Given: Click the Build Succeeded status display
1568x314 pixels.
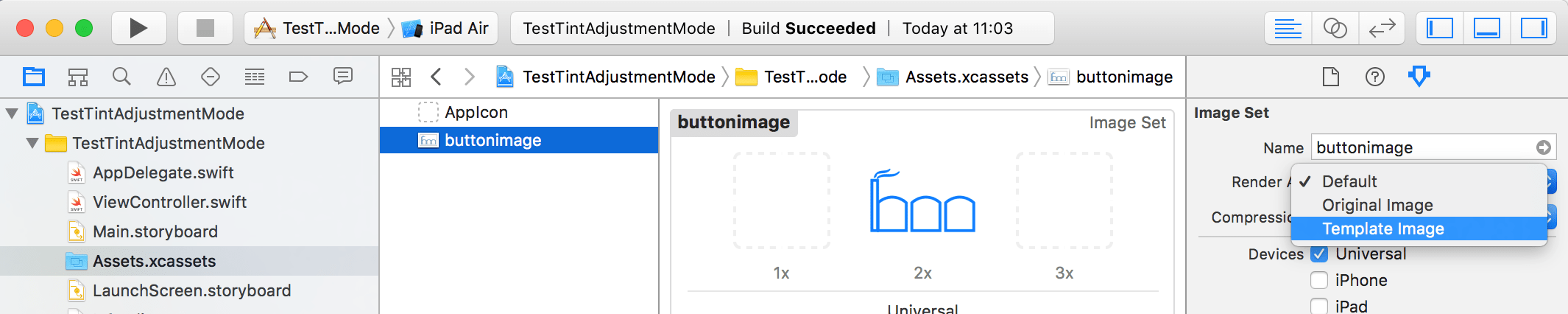Looking at the screenshot, I should pos(783,28).
